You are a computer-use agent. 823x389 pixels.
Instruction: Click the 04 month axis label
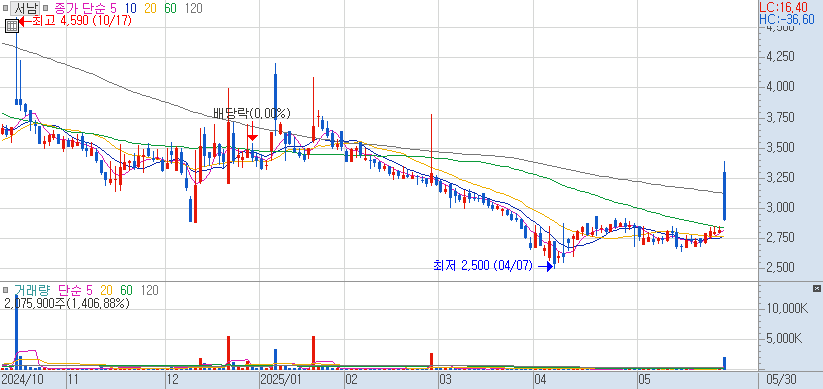pos(540,380)
